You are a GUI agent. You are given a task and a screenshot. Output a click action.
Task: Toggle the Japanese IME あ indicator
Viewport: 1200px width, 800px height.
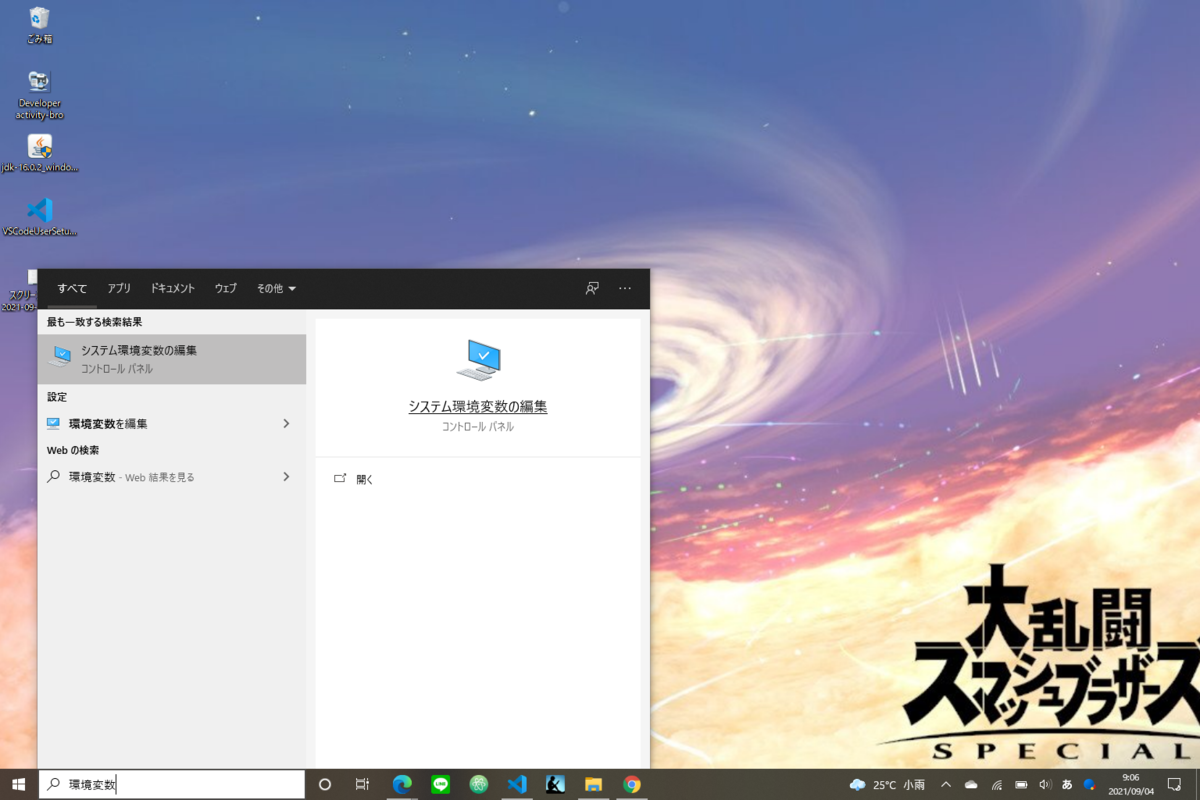1067,785
